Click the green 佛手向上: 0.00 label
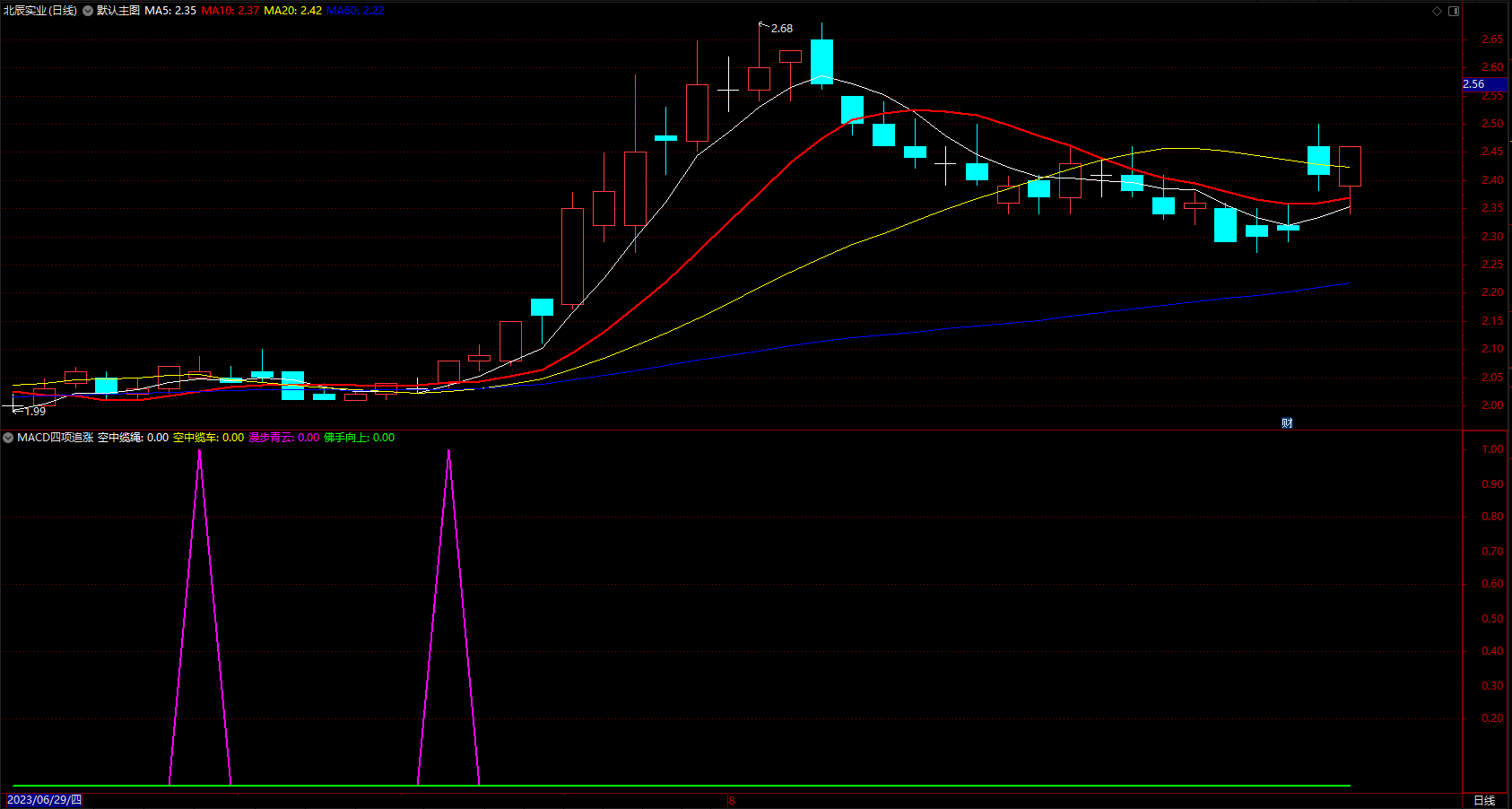Image resolution: width=1512 pixels, height=809 pixels. (359, 438)
